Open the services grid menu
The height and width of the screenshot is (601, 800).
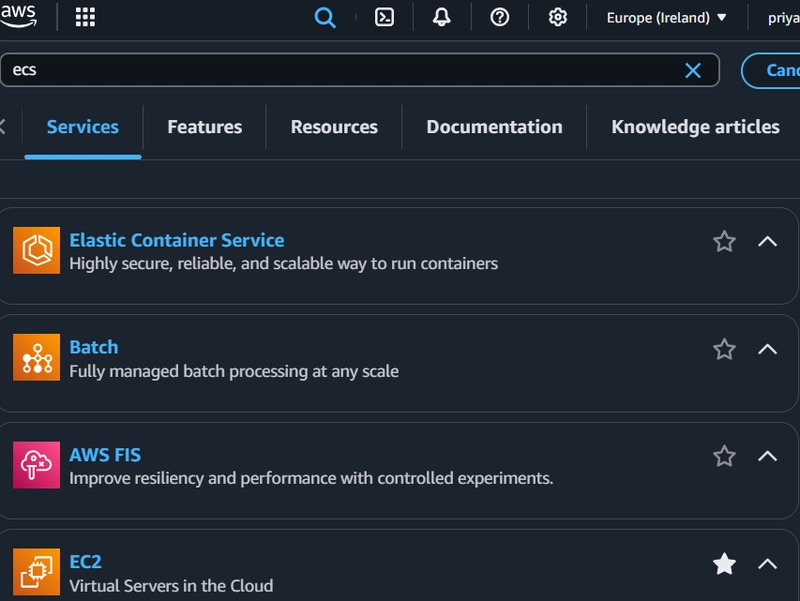[x=85, y=17]
